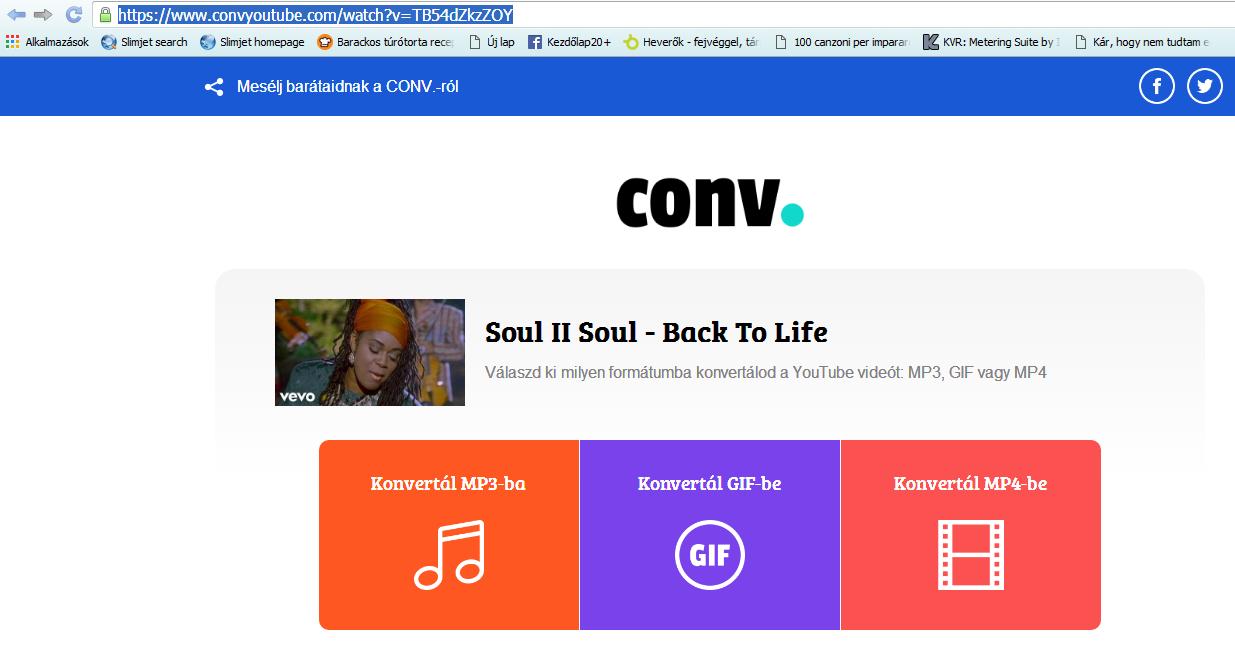Click the browser forward arrow
Image resolution: width=1235 pixels, height=663 pixels.
coord(43,15)
